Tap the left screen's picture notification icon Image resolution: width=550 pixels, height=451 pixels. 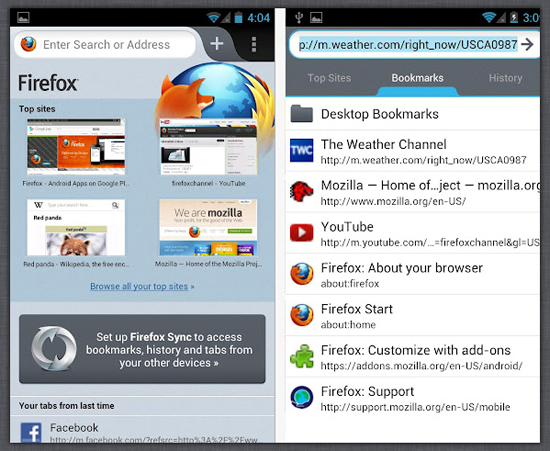point(23,18)
